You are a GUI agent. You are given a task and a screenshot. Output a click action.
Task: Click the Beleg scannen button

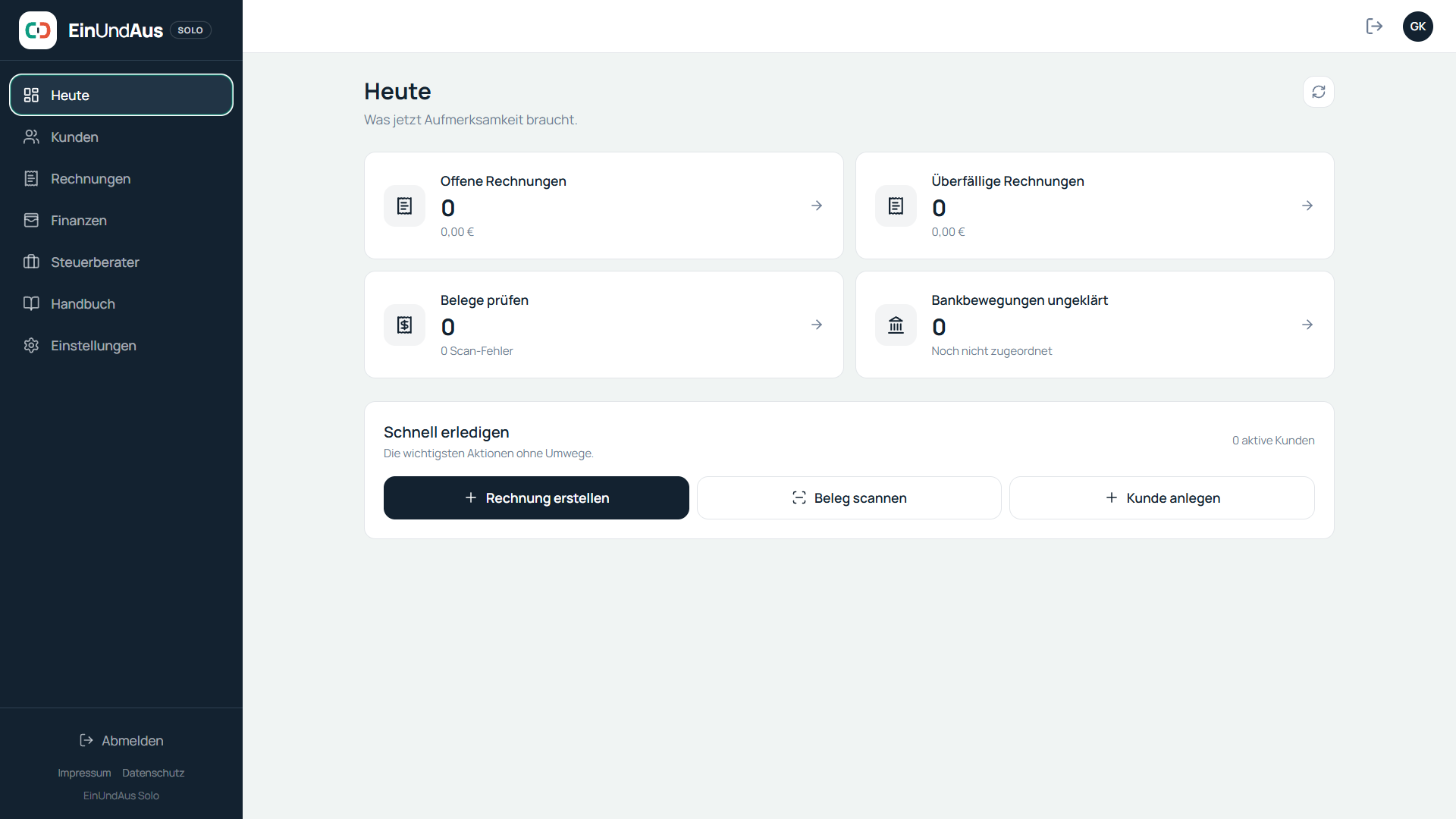coord(849,497)
